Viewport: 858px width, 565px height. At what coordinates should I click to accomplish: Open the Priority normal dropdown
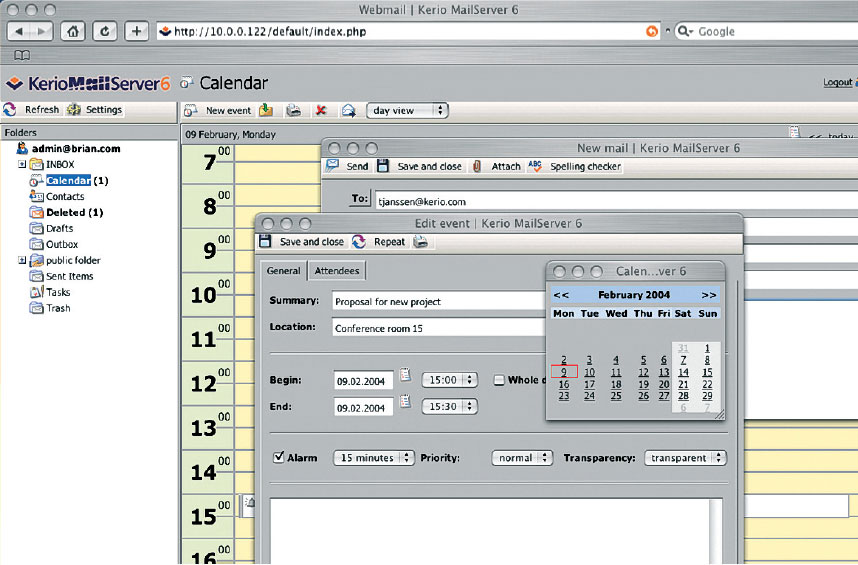pos(522,458)
